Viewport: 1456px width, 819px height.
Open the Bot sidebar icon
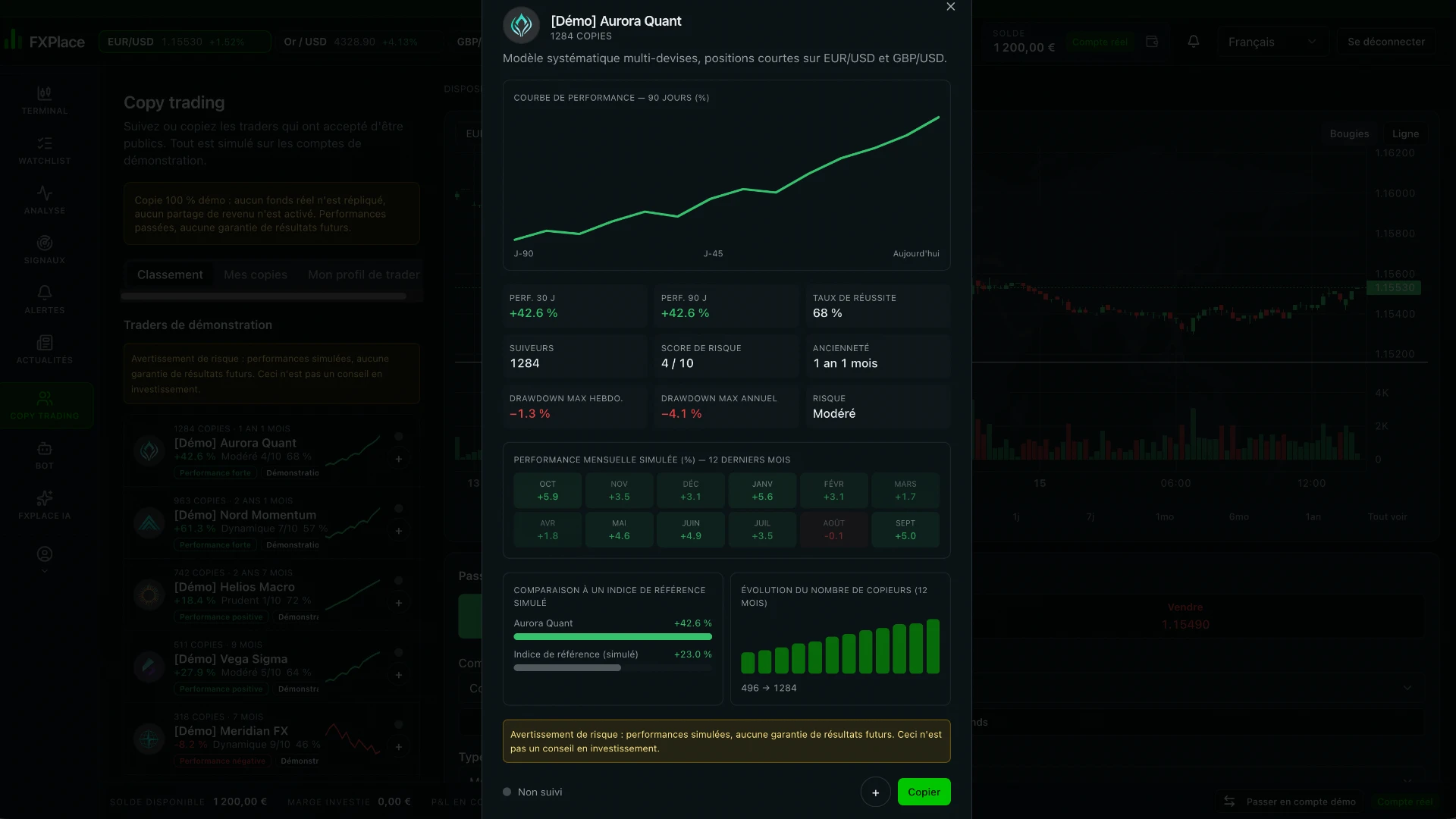click(45, 455)
